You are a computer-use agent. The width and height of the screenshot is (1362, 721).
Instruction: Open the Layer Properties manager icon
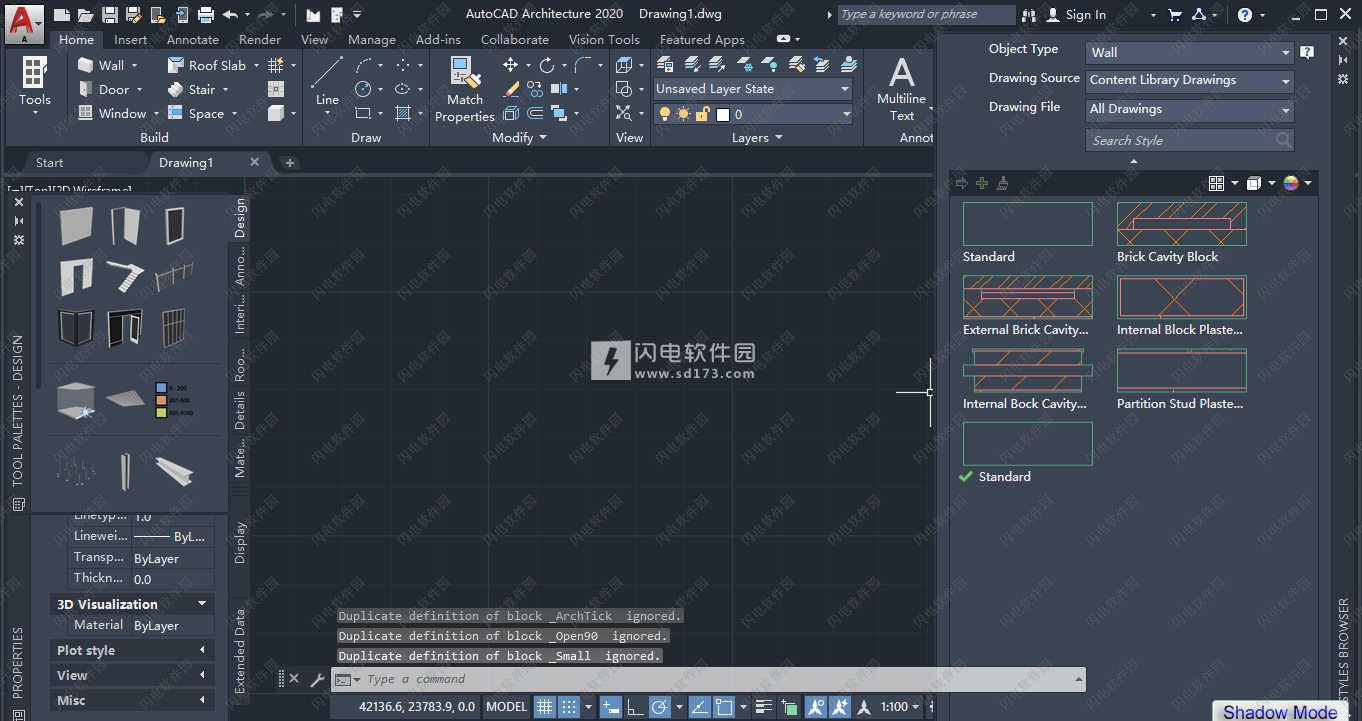click(664, 64)
